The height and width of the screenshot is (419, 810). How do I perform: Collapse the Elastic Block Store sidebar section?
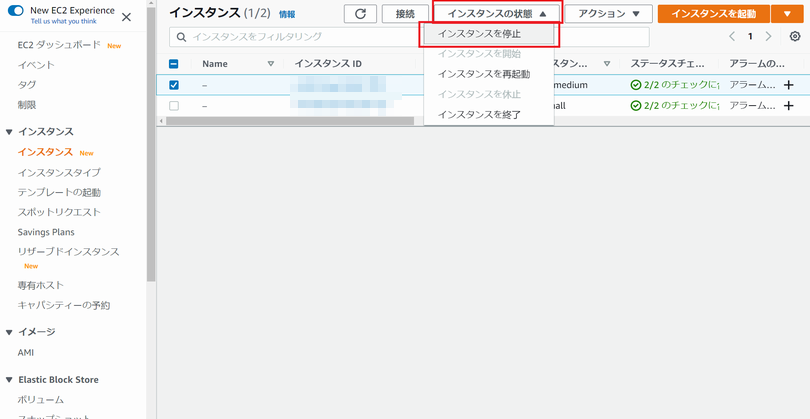pos(9,380)
